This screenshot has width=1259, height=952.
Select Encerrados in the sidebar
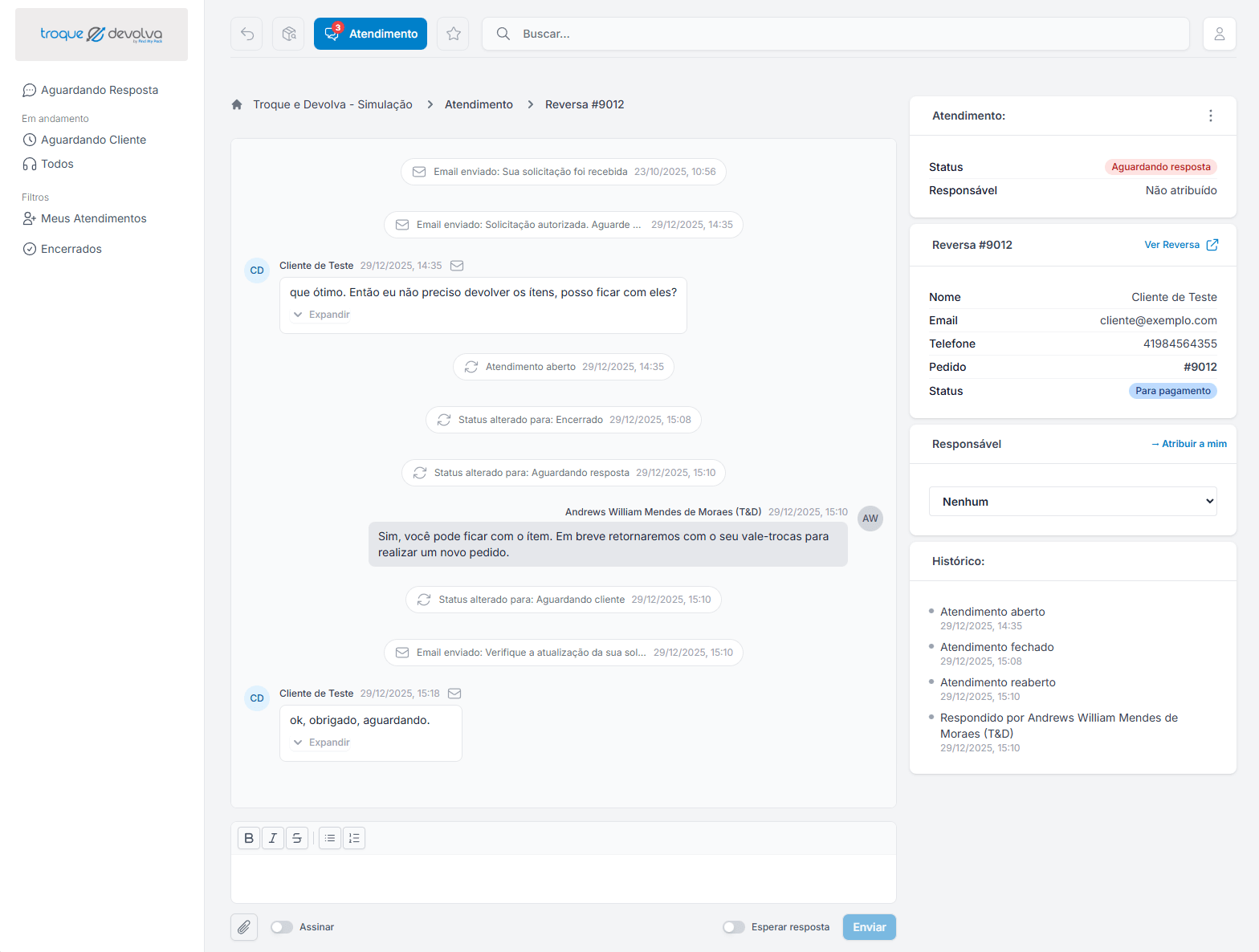pos(71,249)
